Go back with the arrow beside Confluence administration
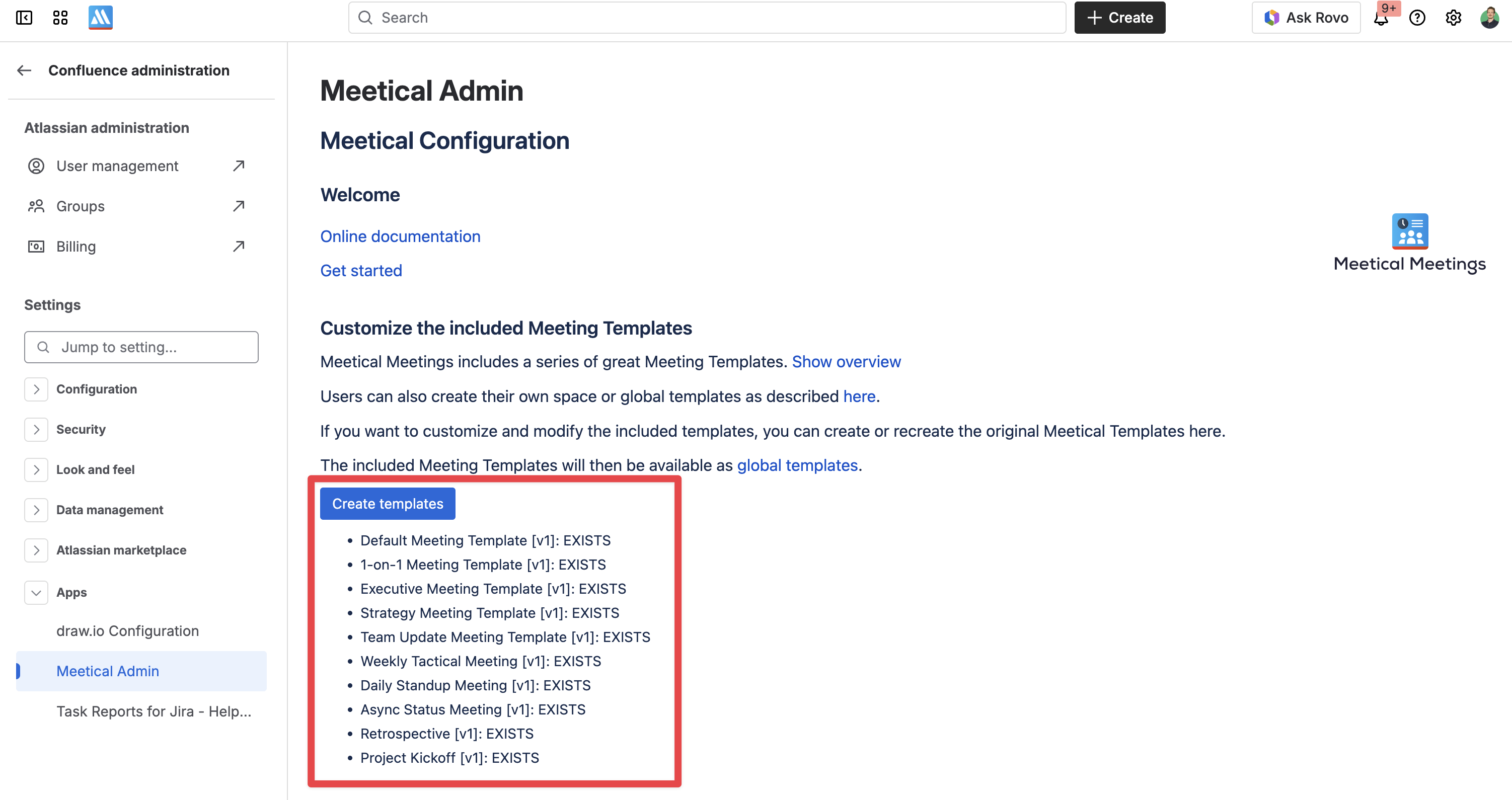 pos(24,70)
